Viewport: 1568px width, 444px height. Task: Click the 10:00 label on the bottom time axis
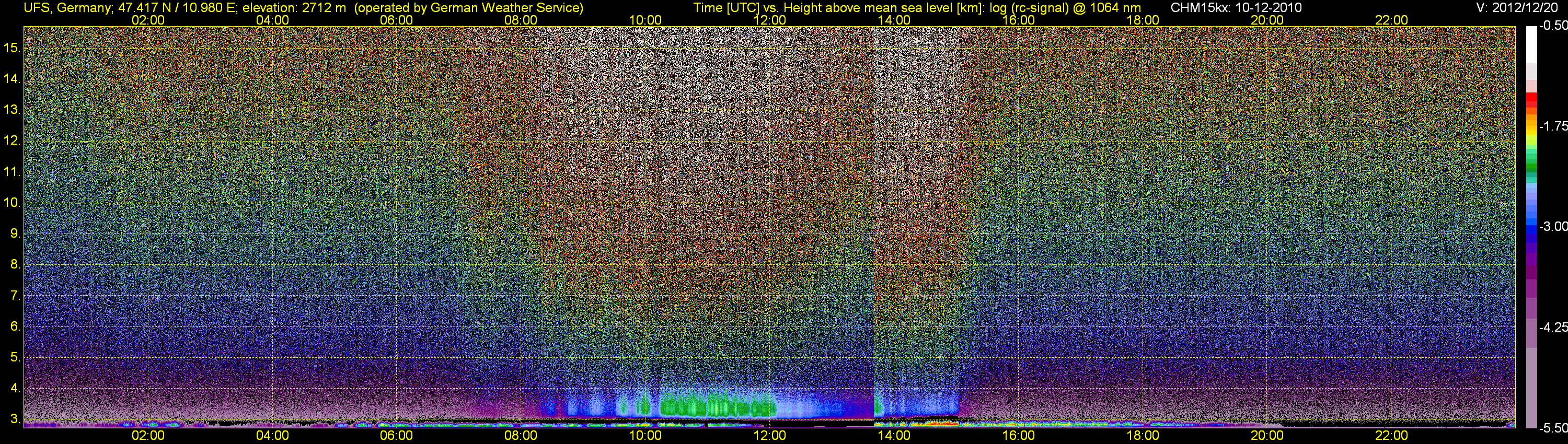(645, 436)
